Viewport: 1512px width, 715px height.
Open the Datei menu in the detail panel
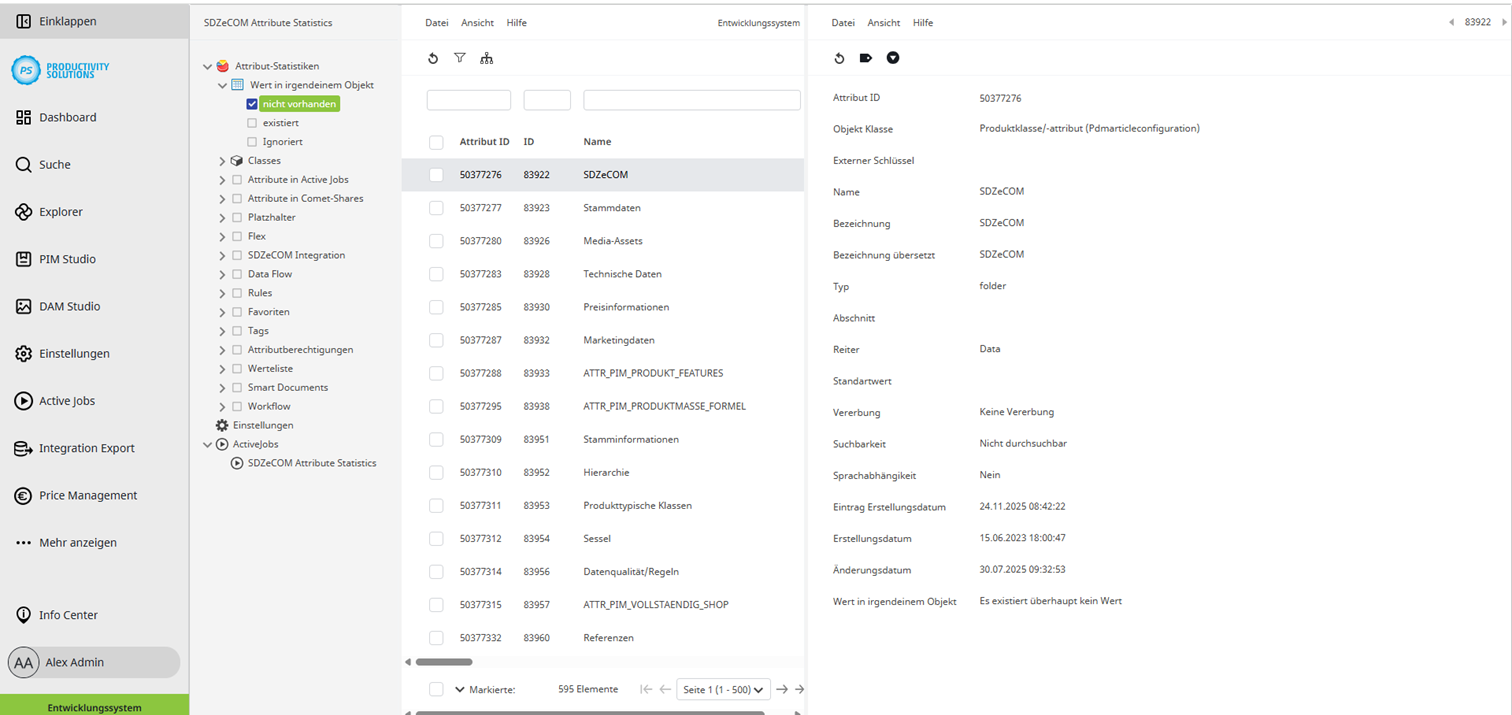[x=843, y=22]
